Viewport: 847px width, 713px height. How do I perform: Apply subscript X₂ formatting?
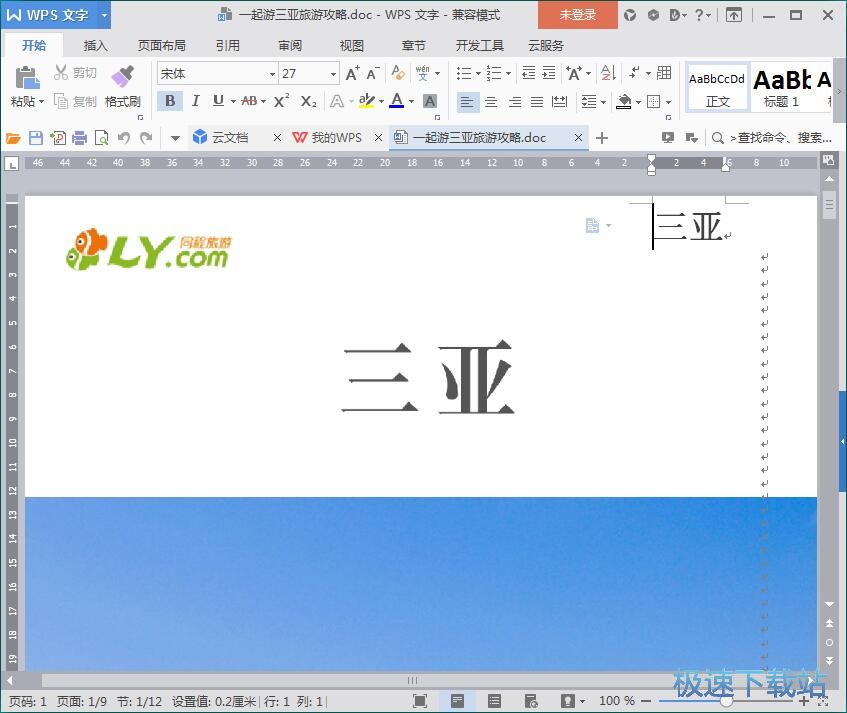(308, 101)
